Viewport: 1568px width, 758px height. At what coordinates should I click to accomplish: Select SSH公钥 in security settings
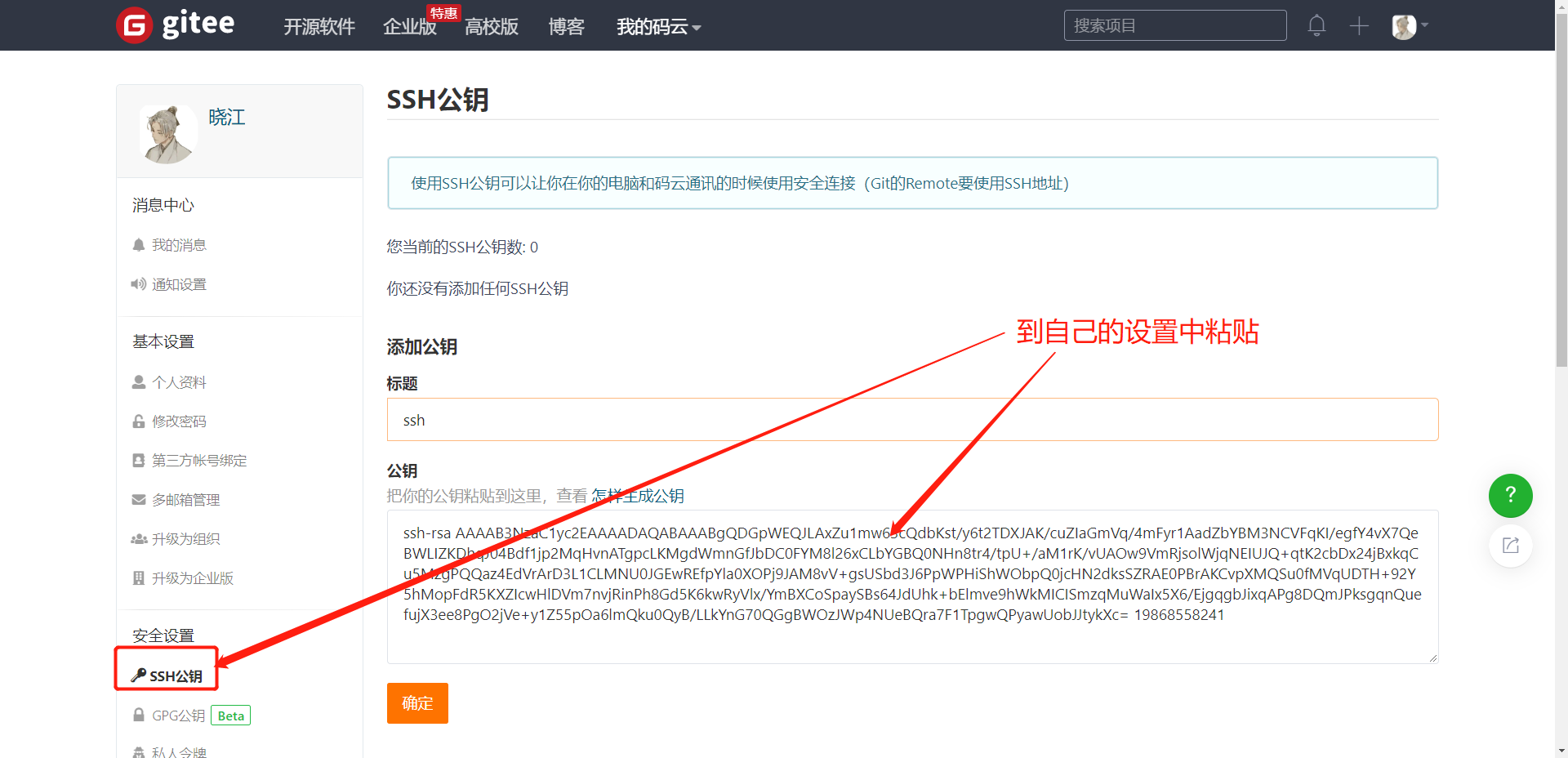[175, 676]
